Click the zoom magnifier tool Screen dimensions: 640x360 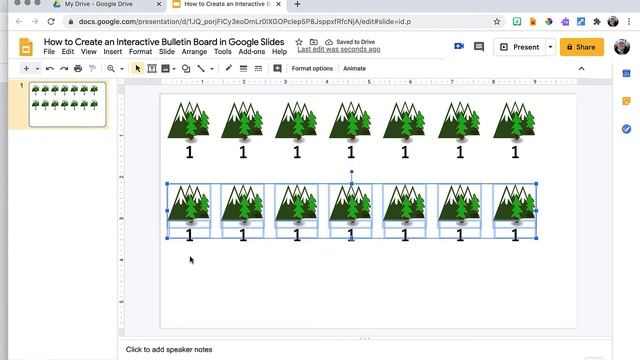click(x=111, y=69)
